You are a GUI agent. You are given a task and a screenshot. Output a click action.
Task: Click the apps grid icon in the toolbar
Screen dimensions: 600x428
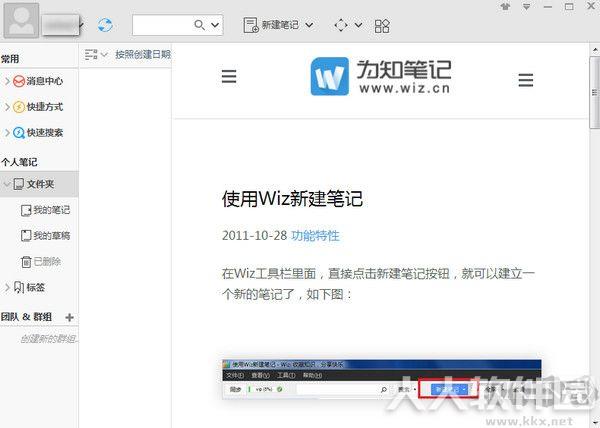[382, 26]
